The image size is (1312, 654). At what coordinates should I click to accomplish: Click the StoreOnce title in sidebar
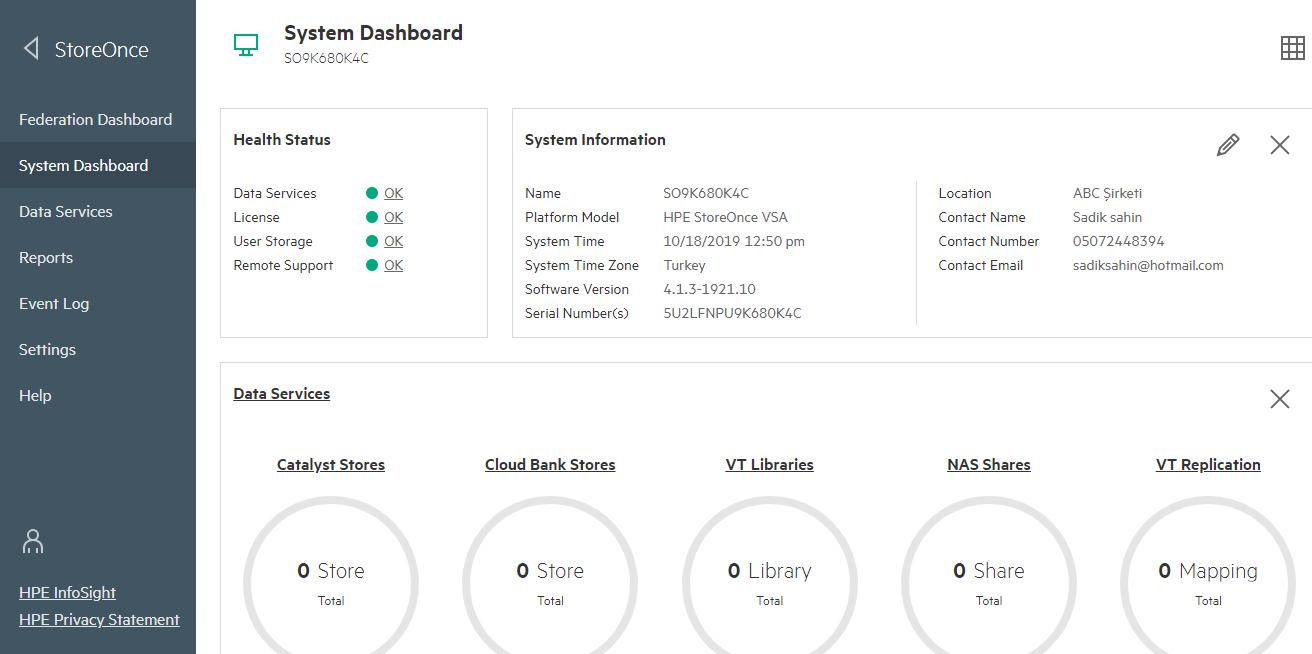(x=102, y=49)
